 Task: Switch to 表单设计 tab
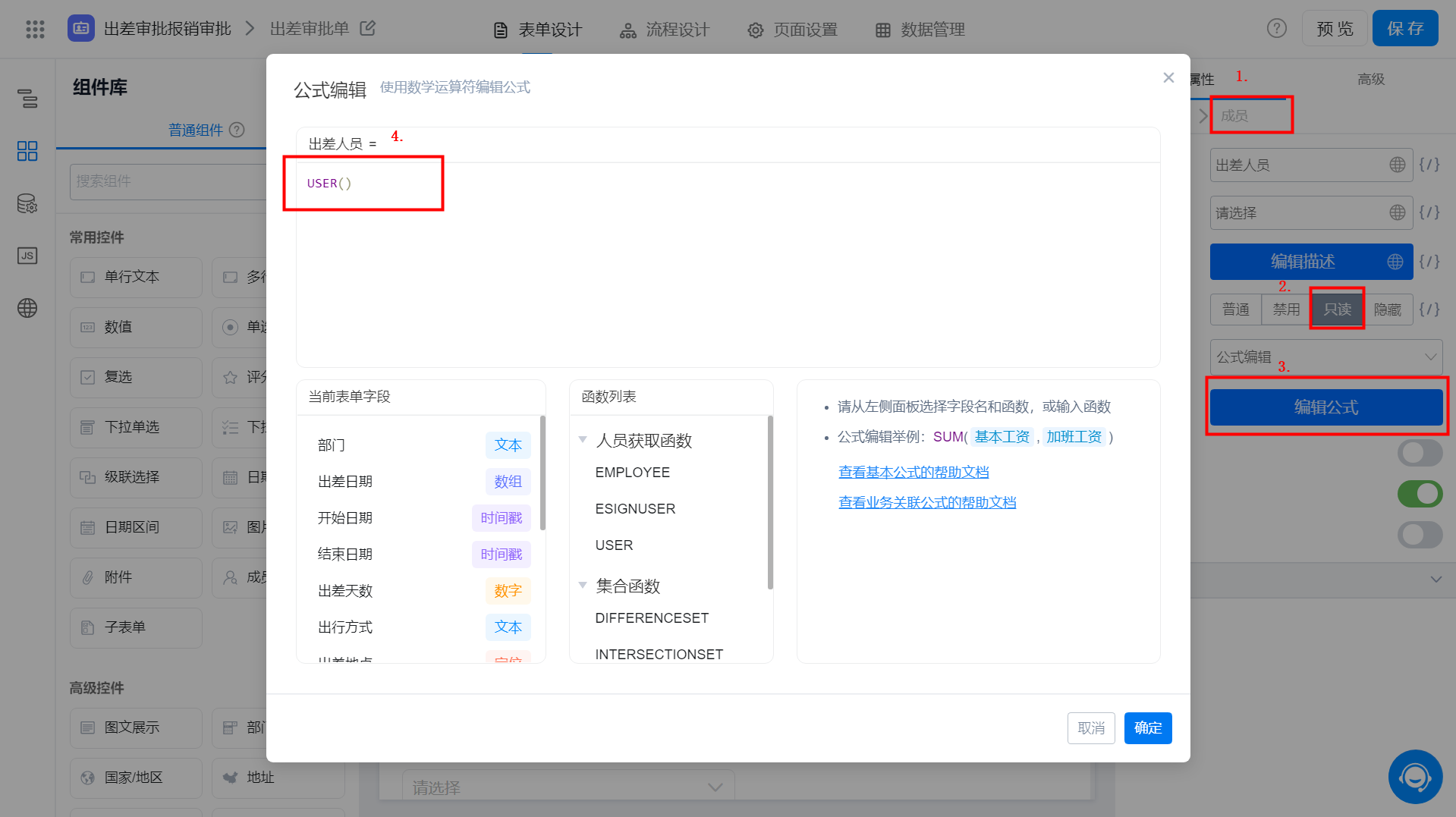click(x=537, y=30)
